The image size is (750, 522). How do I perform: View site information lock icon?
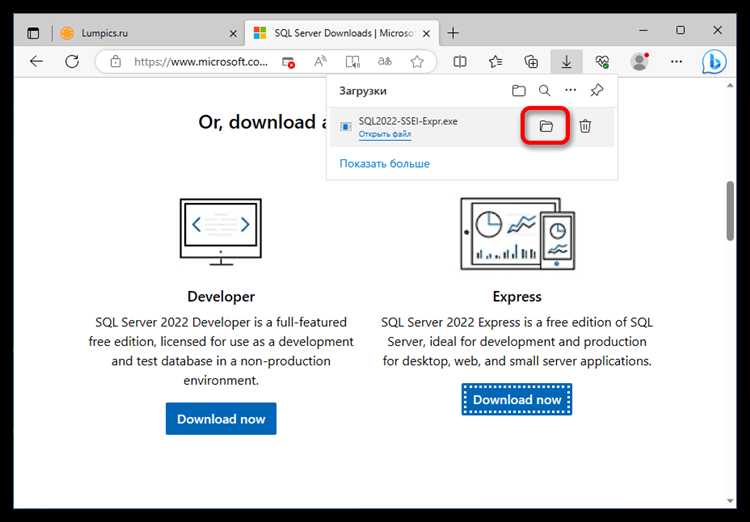[115, 61]
